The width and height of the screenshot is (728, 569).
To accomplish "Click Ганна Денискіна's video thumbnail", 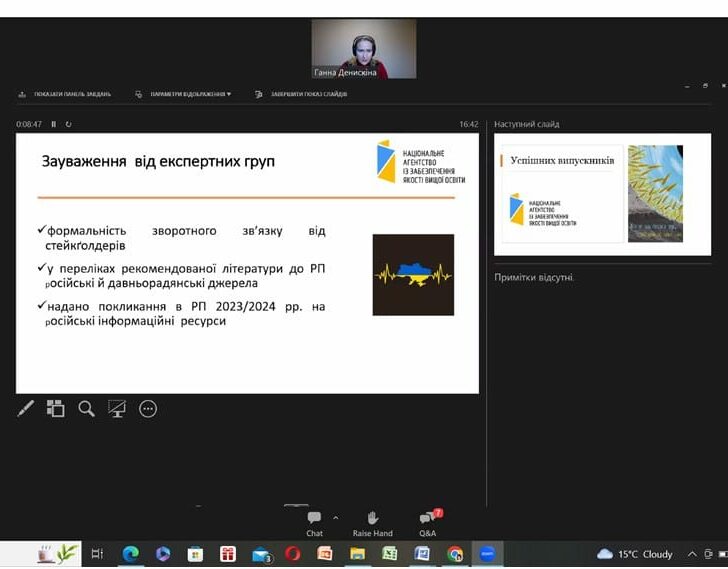I will (x=363, y=48).
